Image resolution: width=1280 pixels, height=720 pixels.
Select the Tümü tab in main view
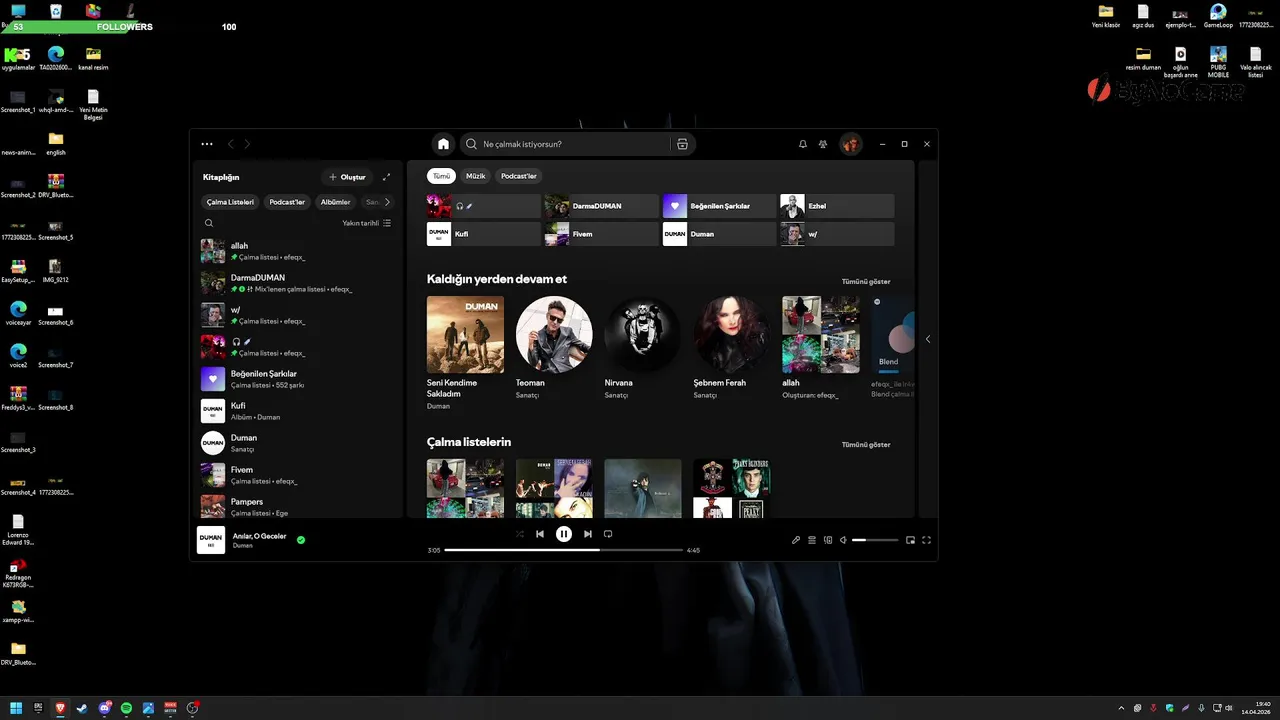pos(441,176)
